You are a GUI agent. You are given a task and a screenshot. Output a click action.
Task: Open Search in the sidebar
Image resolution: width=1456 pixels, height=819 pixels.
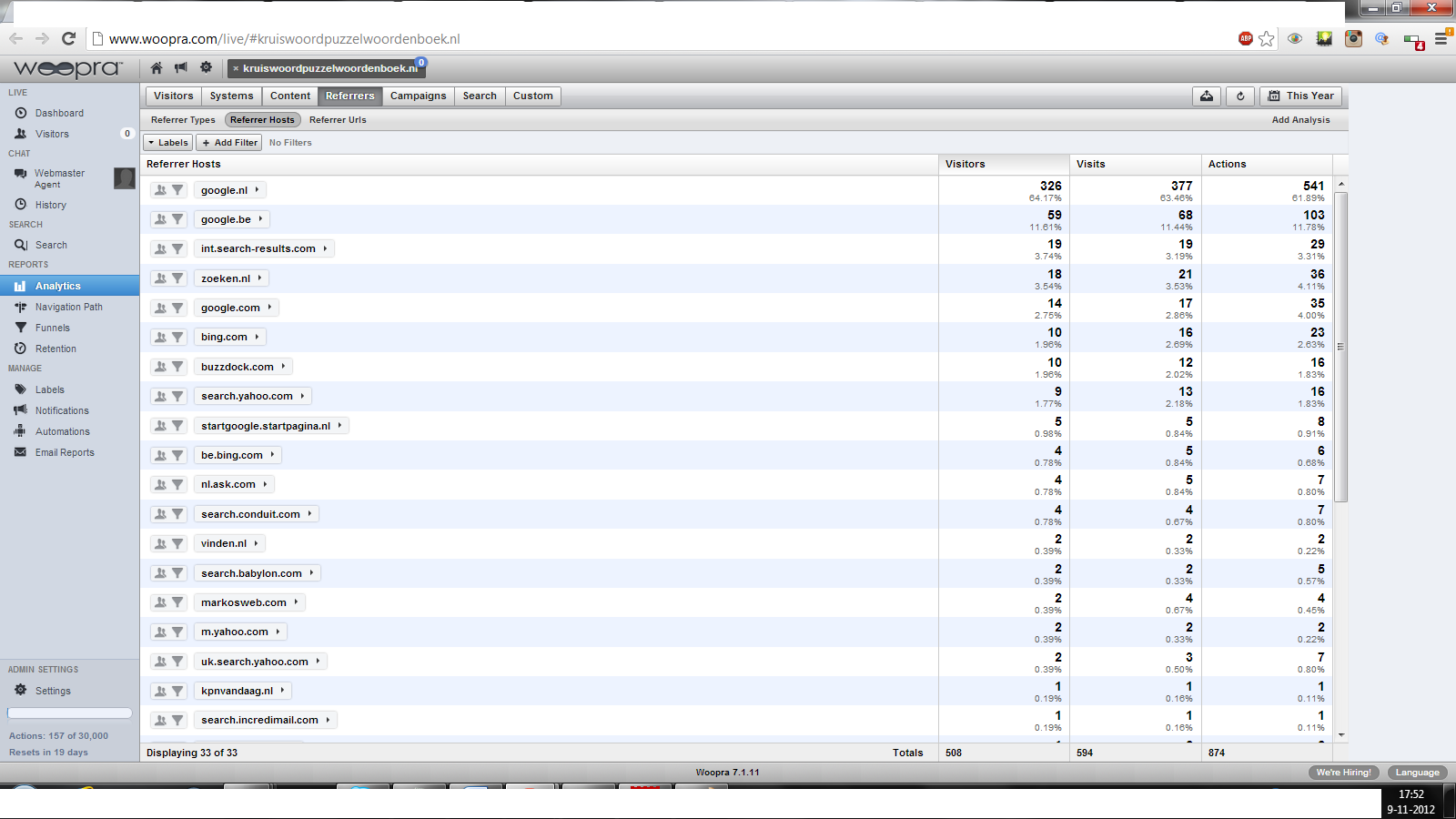(51, 245)
